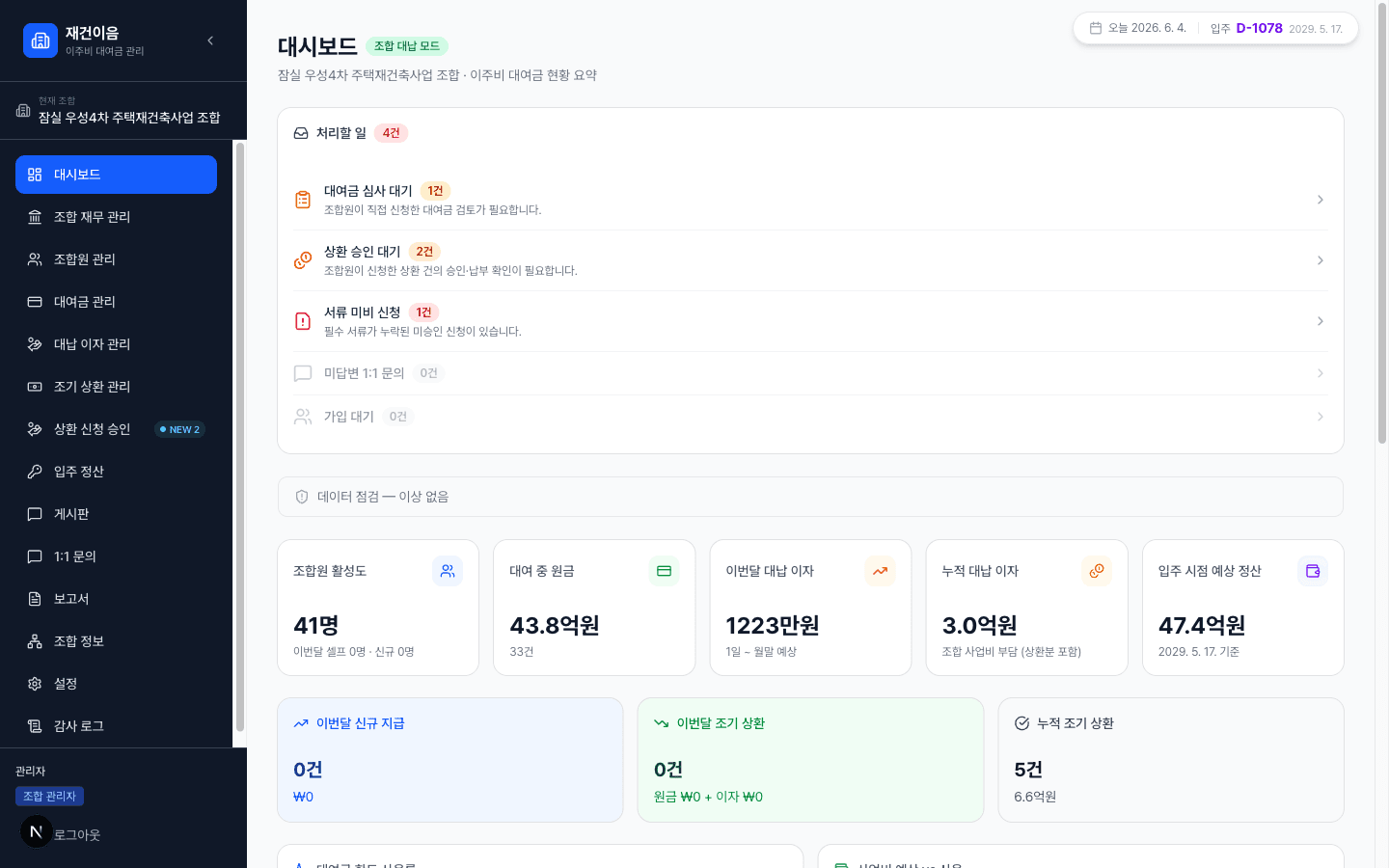Open the 이번달 조기 상환 card

click(810, 760)
